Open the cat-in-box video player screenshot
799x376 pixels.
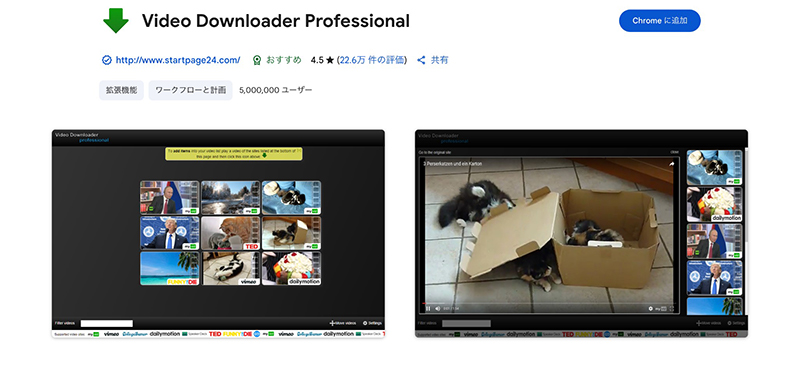click(x=581, y=233)
